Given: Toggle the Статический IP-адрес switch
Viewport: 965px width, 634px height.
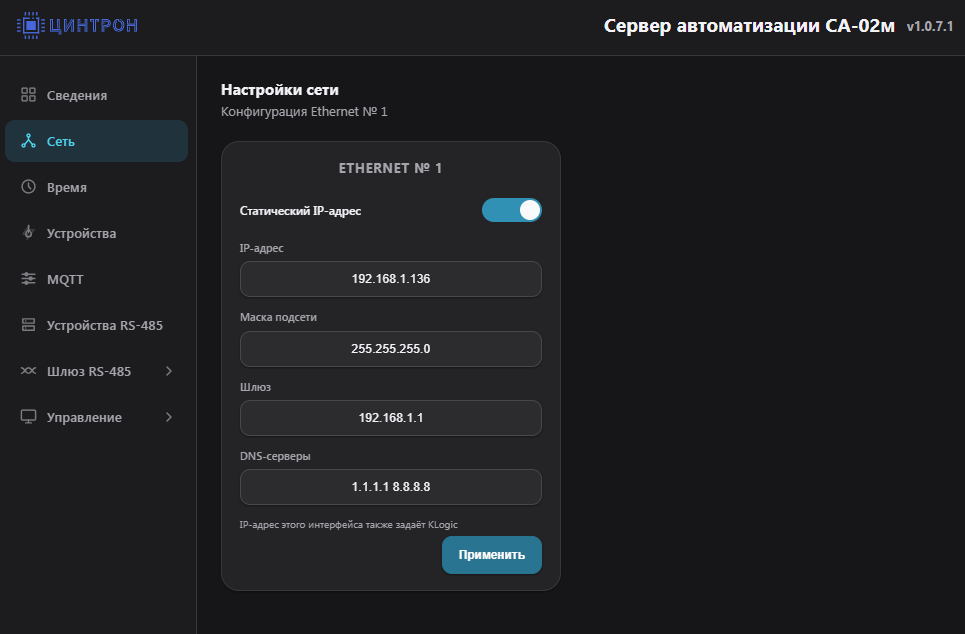Looking at the screenshot, I should [x=511, y=211].
